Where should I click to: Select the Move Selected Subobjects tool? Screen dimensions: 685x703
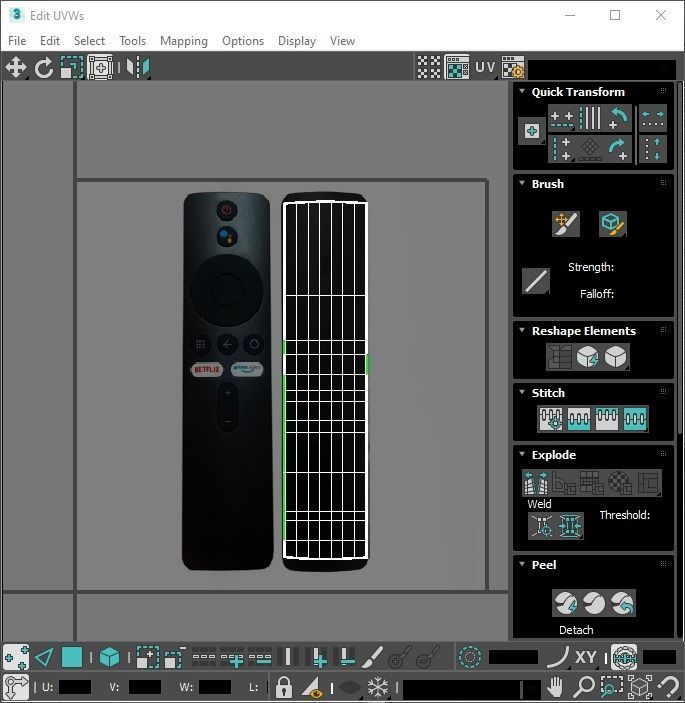point(16,68)
